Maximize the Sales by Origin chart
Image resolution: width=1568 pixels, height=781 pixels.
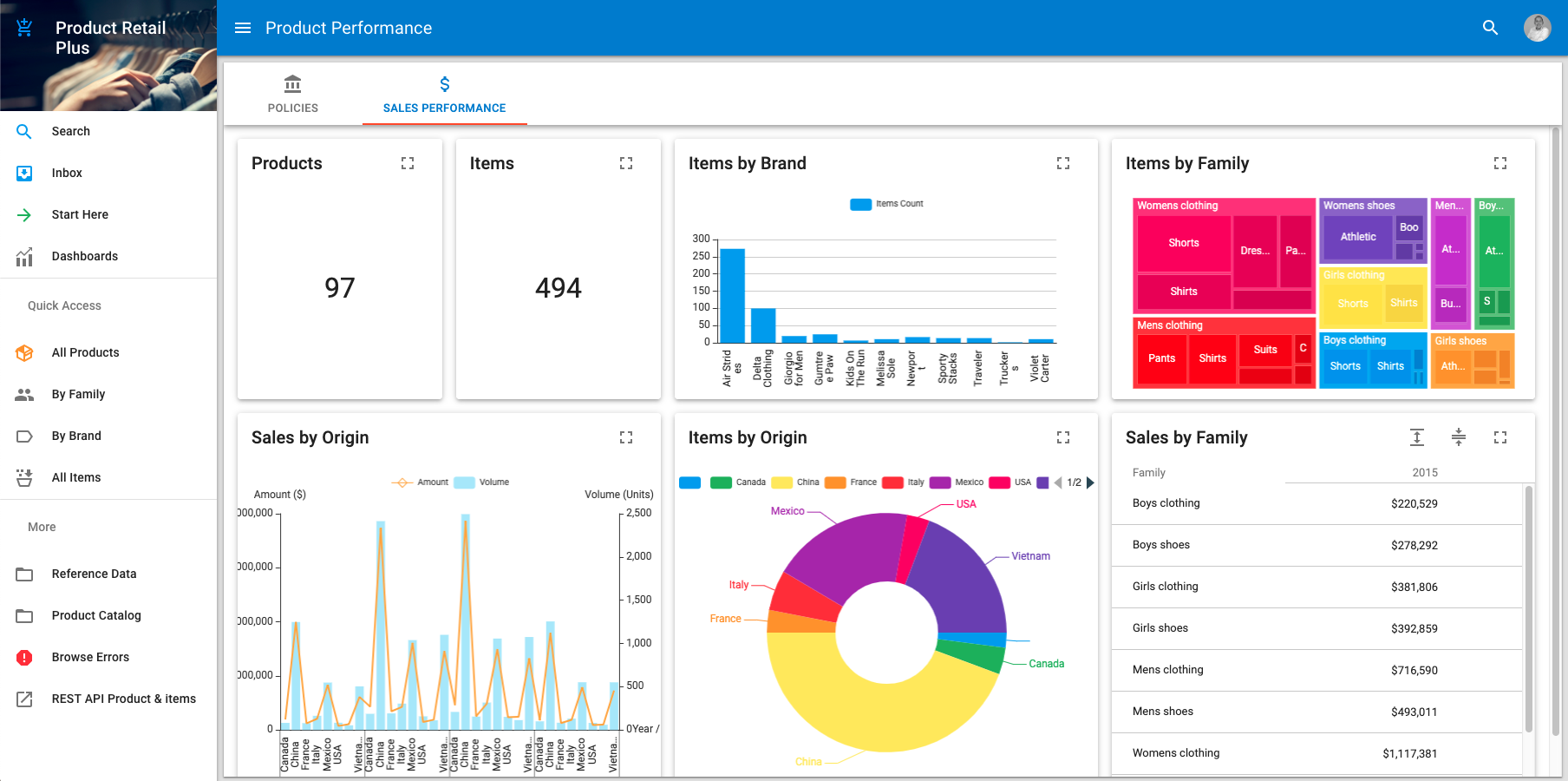tap(626, 437)
